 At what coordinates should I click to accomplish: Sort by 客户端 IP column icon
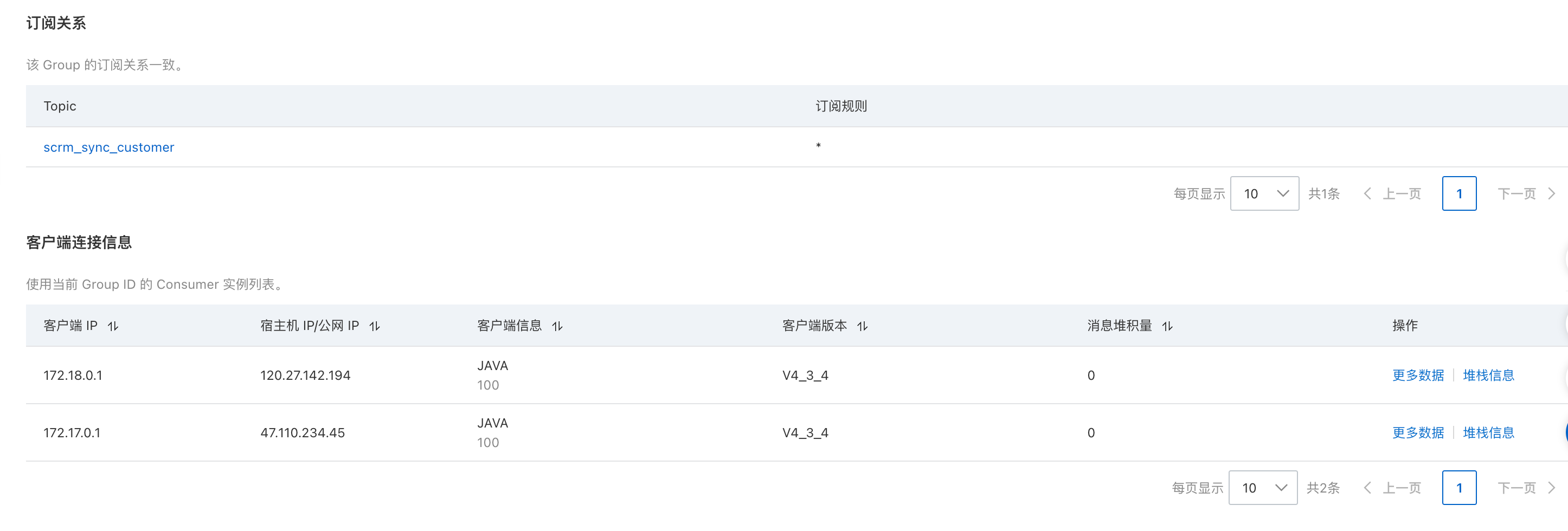coord(113,327)
